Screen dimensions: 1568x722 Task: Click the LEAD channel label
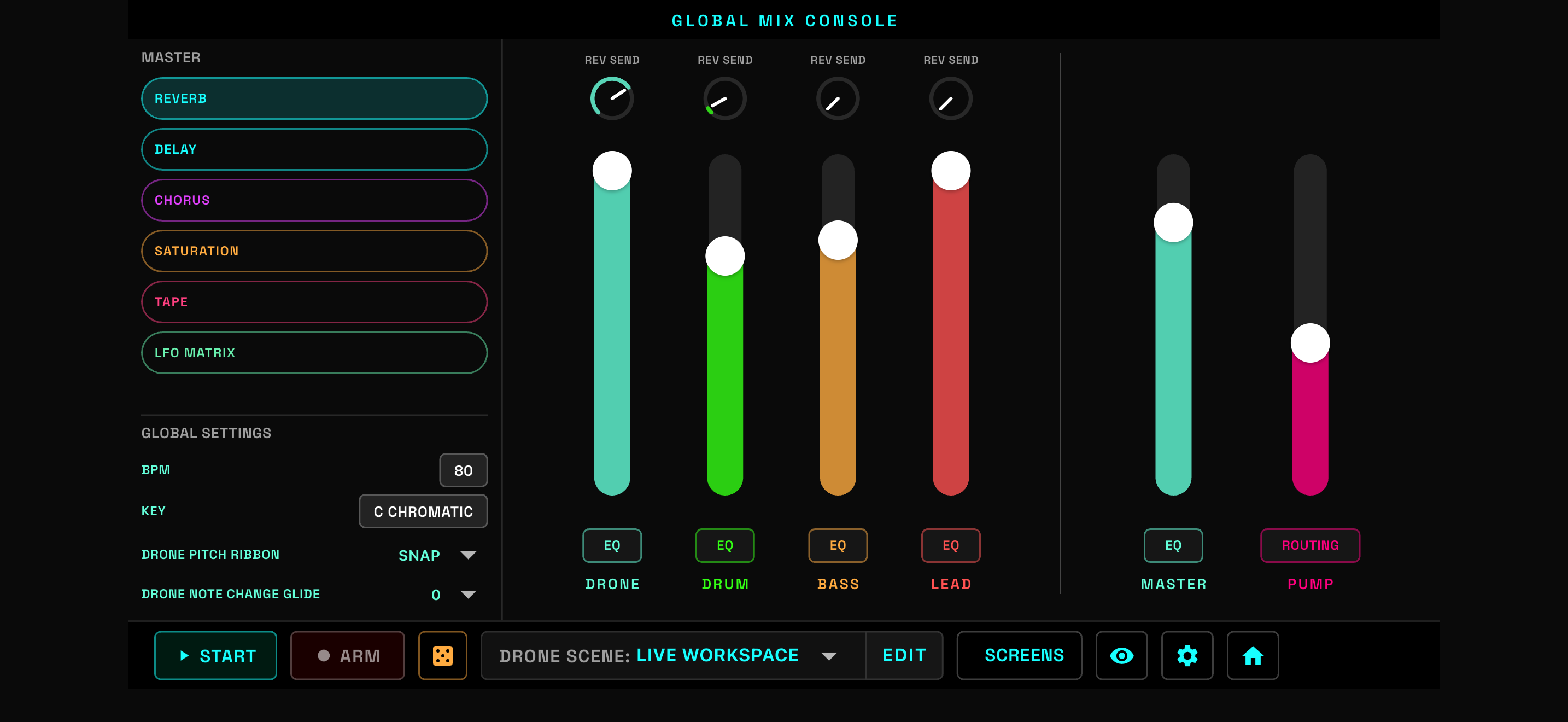[x=951, y=584]
